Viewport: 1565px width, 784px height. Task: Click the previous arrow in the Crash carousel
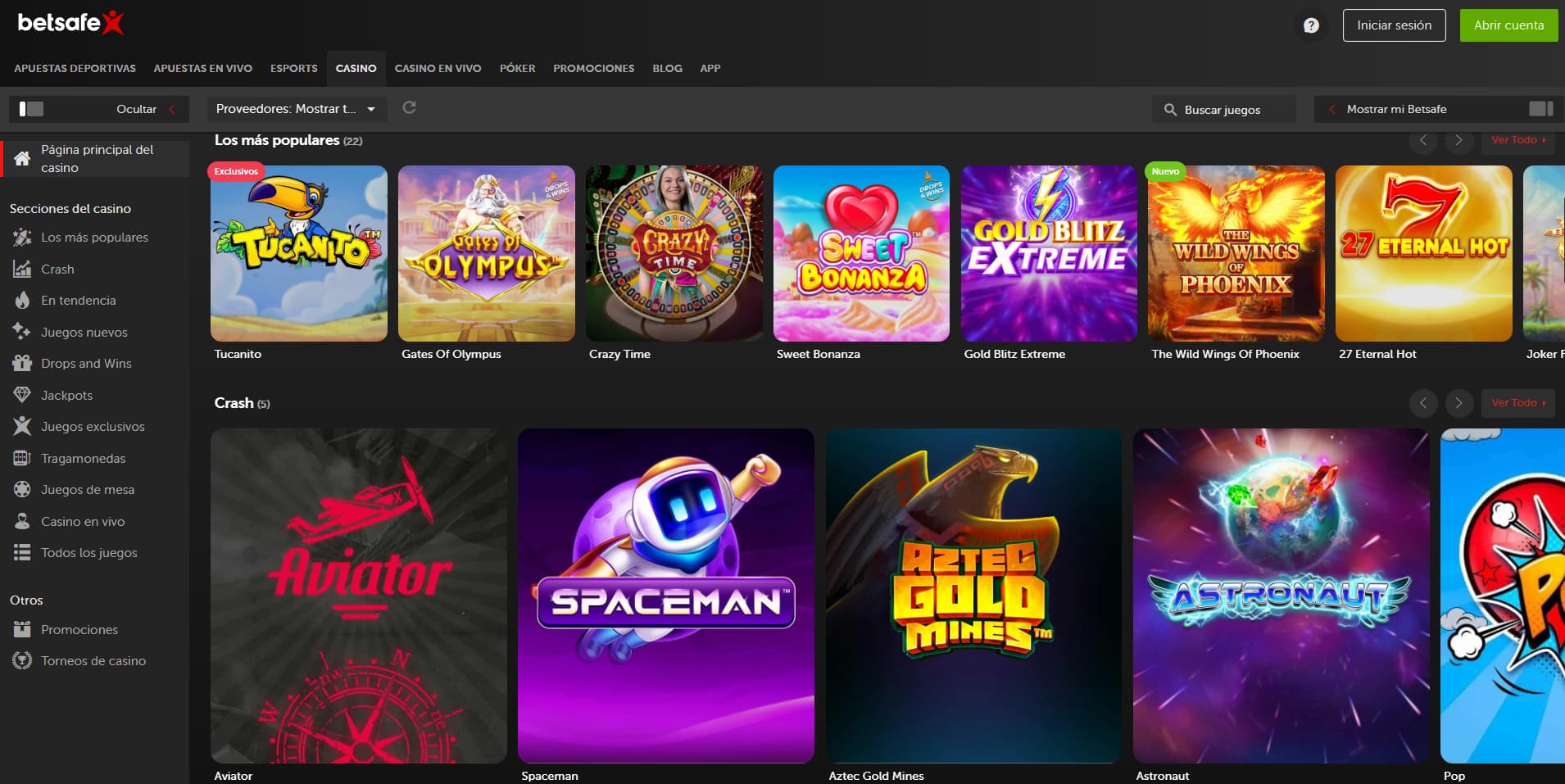click(1423, 403)
